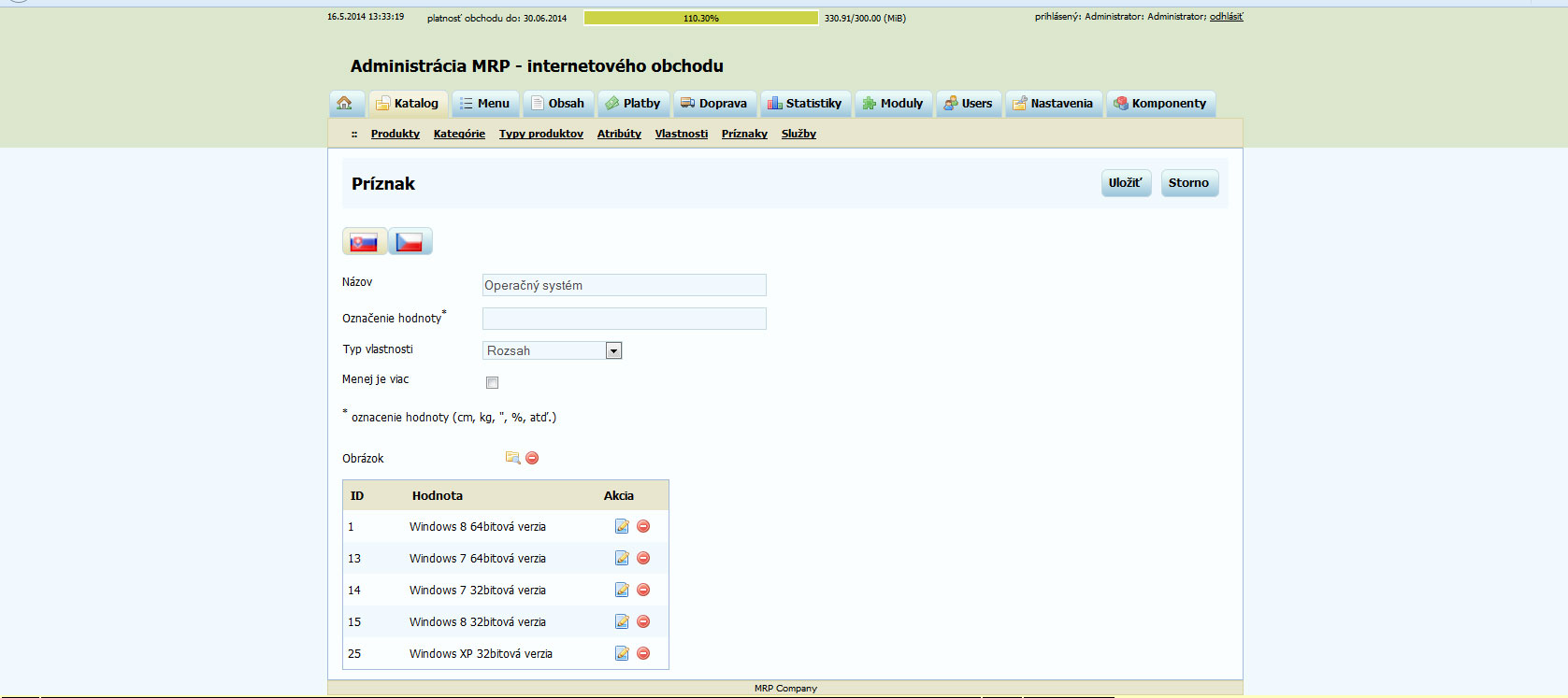Click the Hodnota column header
1568x698 pixels.
coord(438,496)
